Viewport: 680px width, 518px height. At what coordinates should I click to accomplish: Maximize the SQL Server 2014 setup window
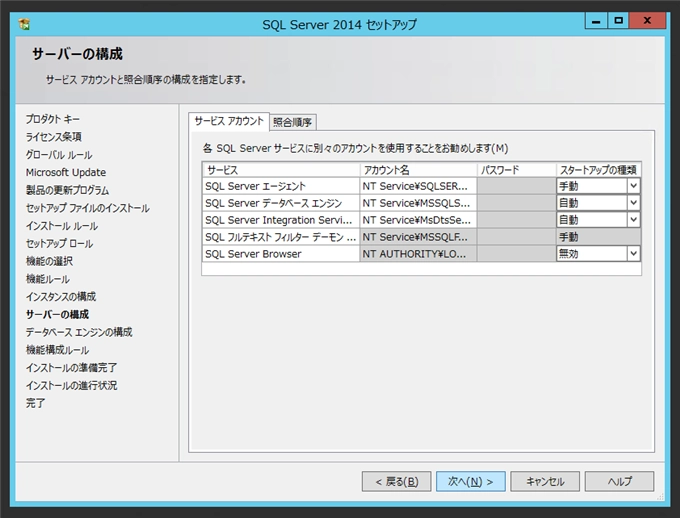click(x=618, y=21)
